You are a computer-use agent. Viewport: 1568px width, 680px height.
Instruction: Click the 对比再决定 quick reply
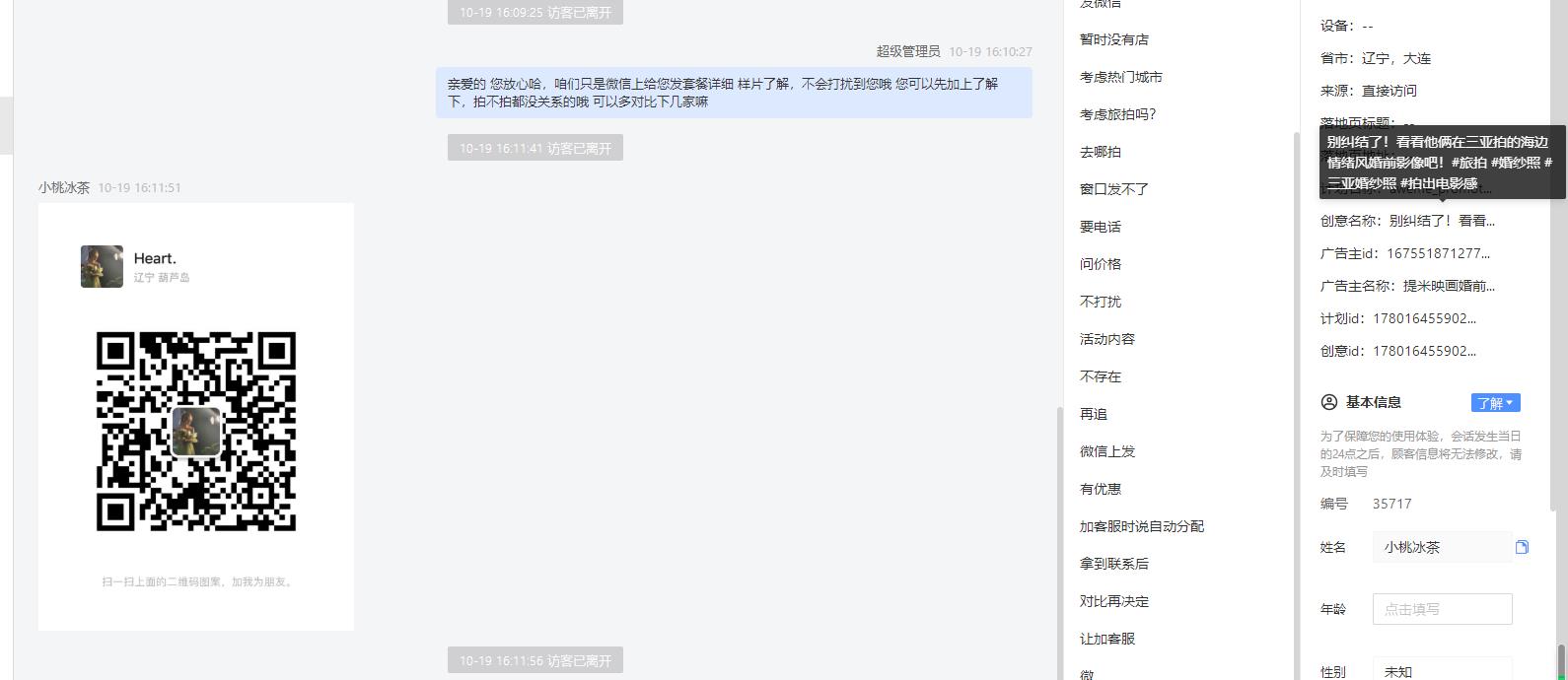click(1114, 601)
